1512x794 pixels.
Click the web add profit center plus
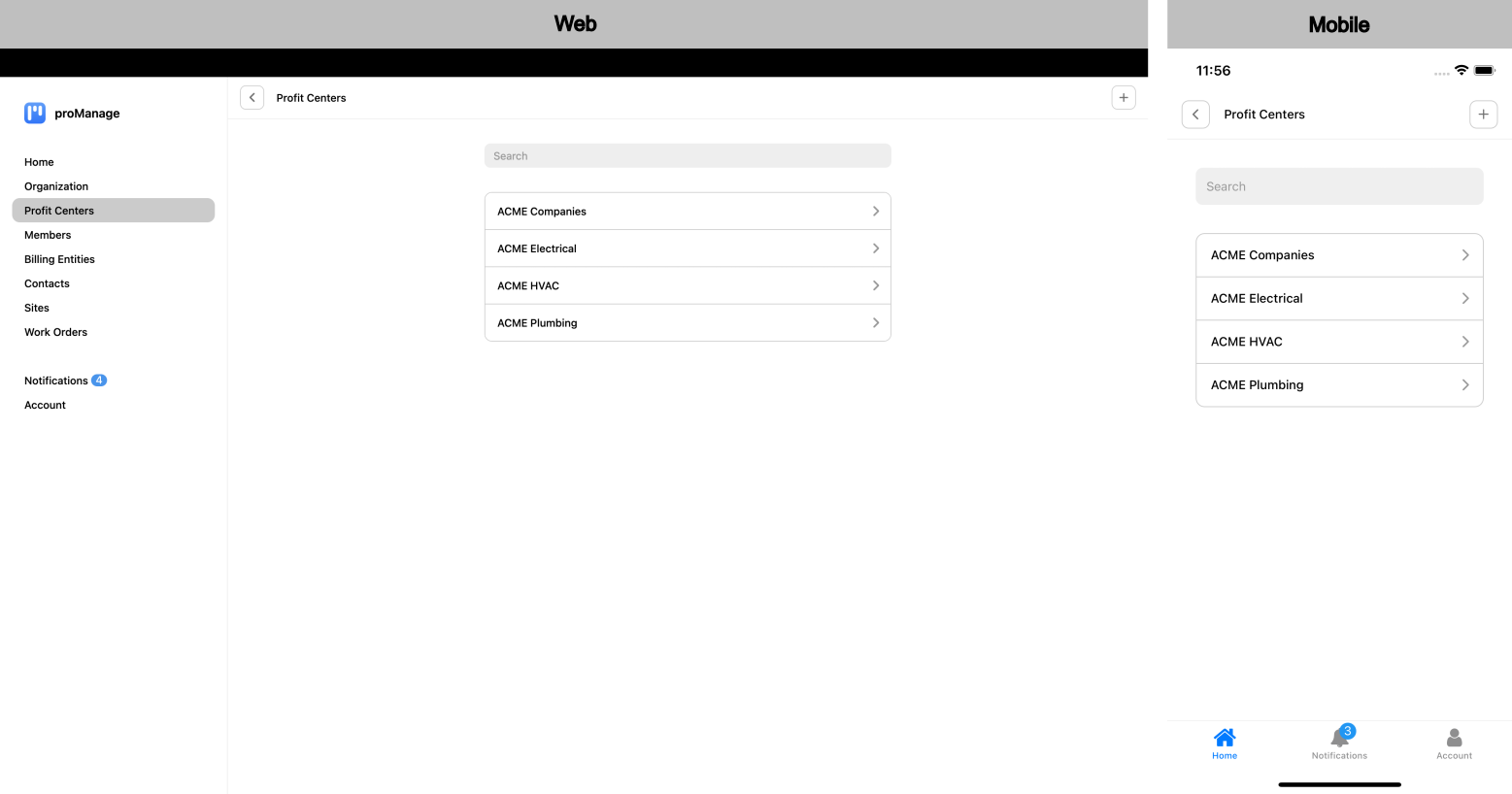(1124, 98)
